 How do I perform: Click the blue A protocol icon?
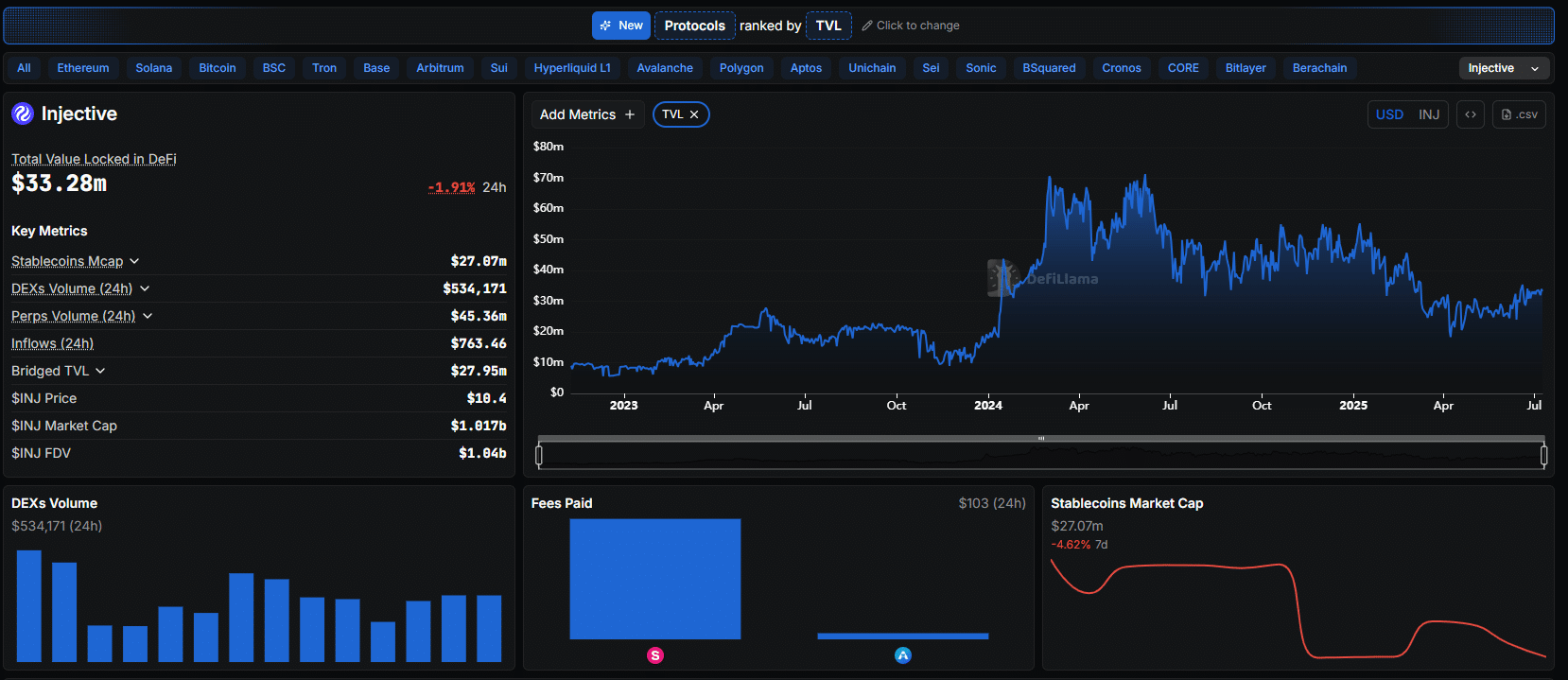pos(903,655)
